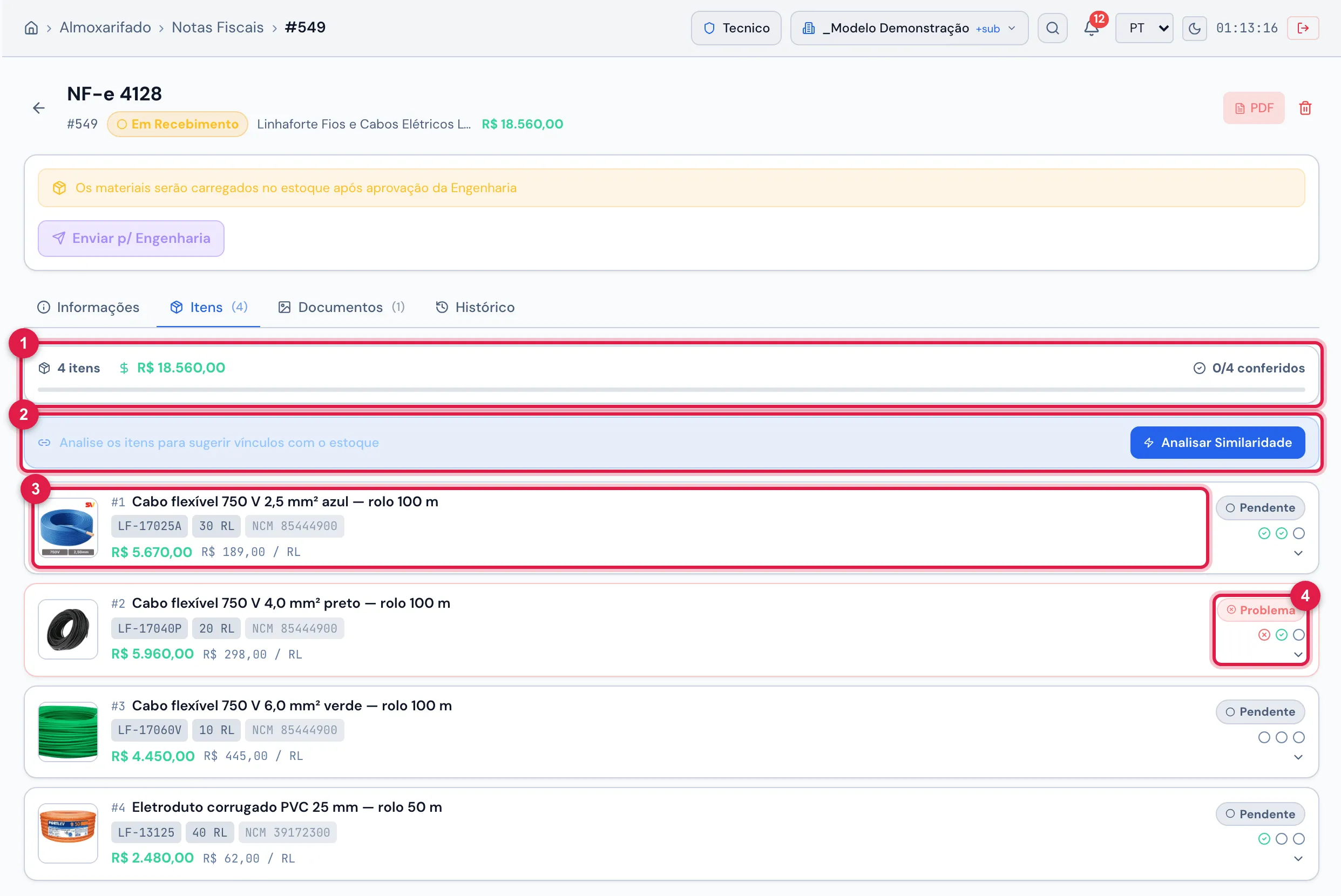1341x896 pixels.
Task: Click the logout icon in top bar
Action: pyautogui.click(x=1303, y=28)
